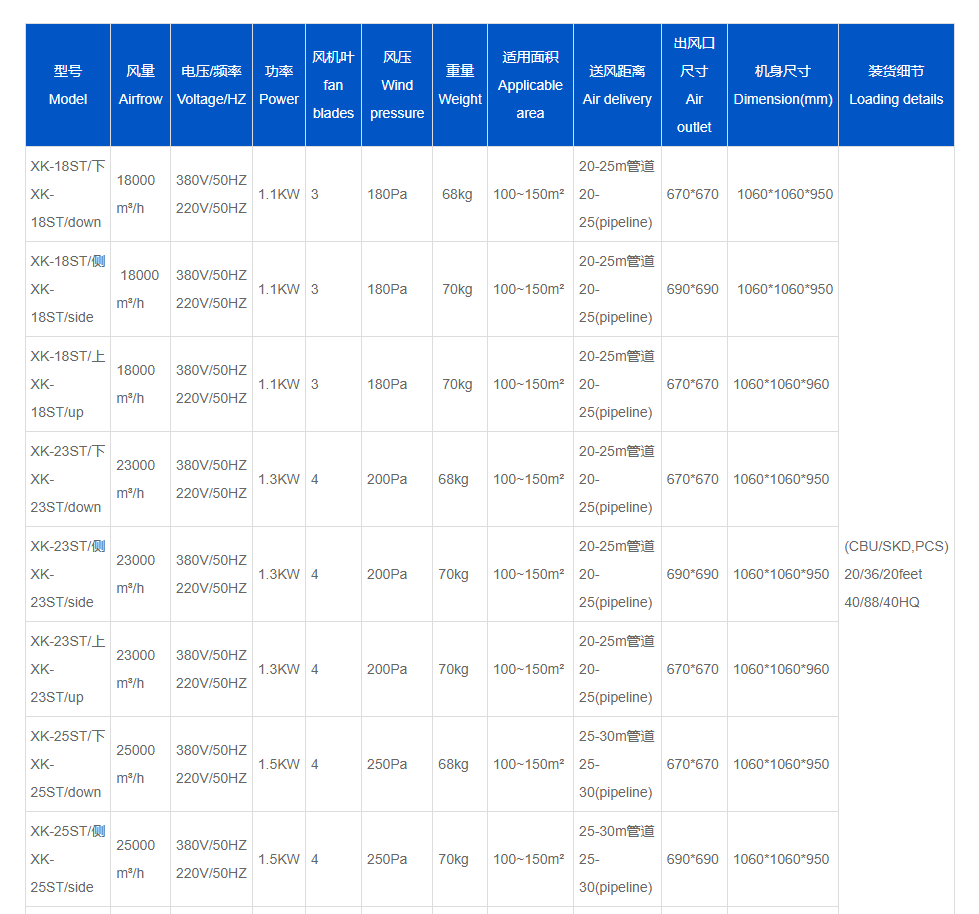Click 200Pa pressure in XK-23ST/side row
Viewport: 979px width, 914px height.
(x=387, y=574)
